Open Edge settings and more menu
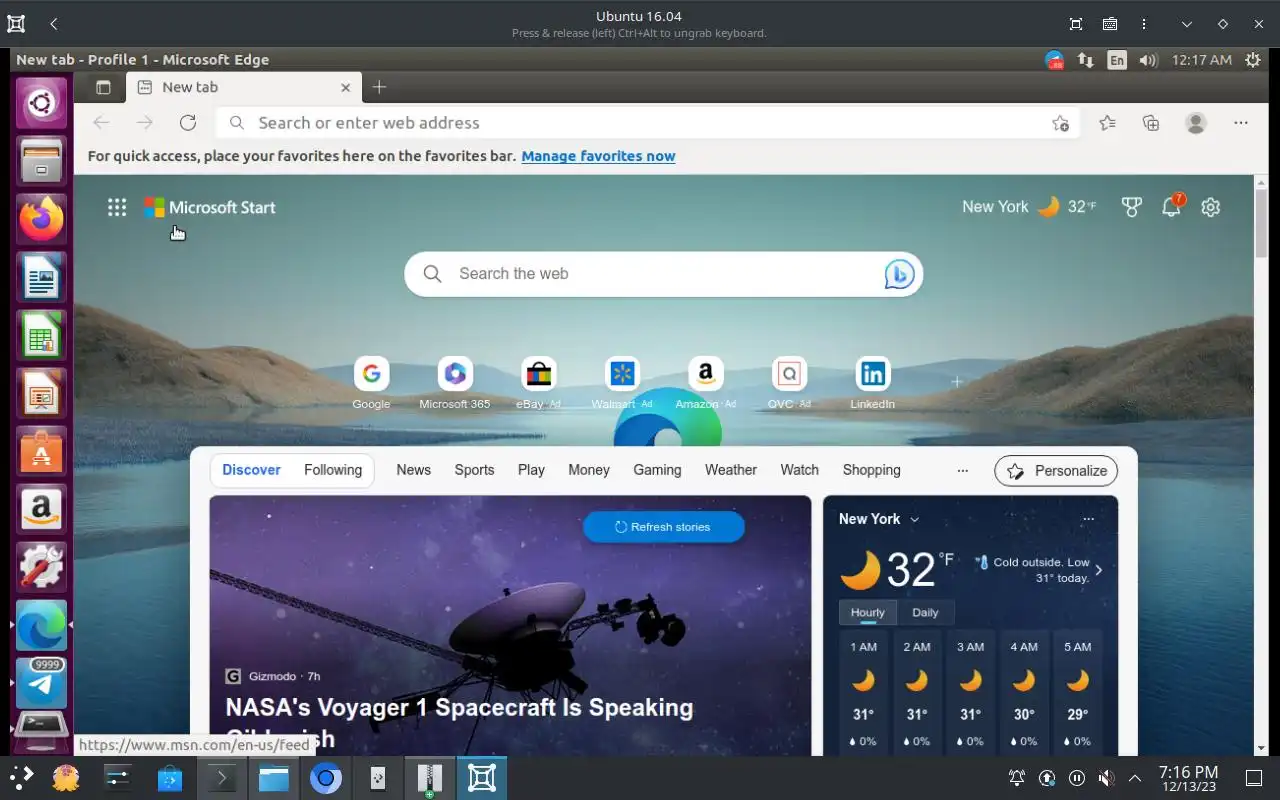The image size is (1280, 800). click(x=1241, y=123)
